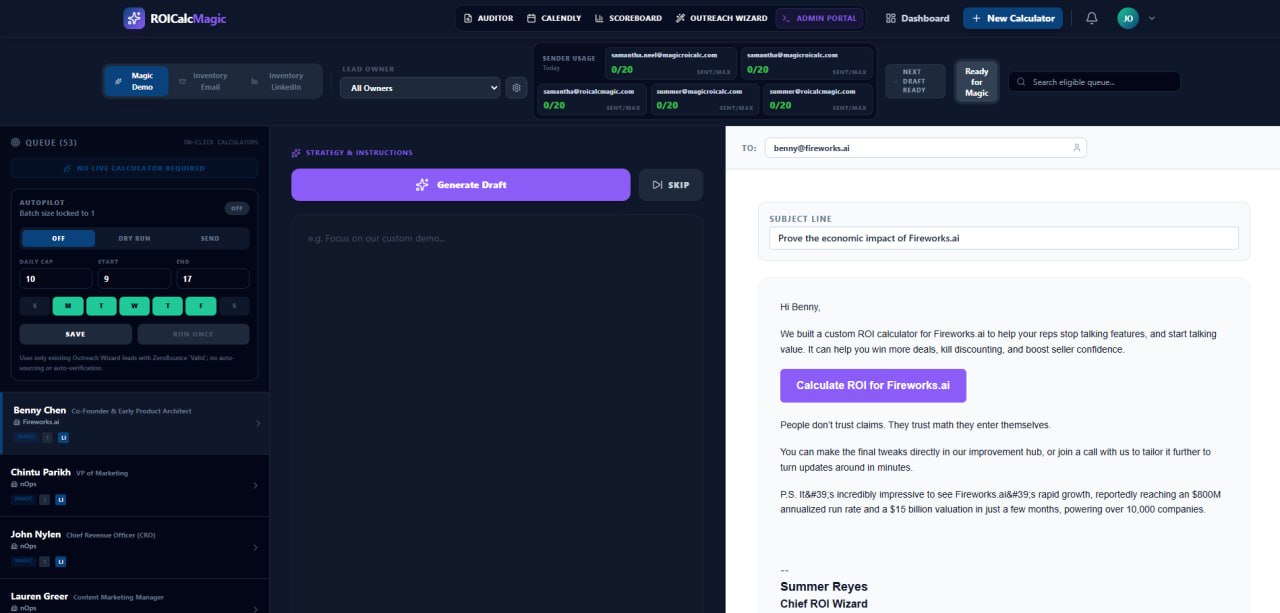
Task: Click the summer@roicalcmagic.com sender card
Action: pyautogui.click(x=818, y=99)
